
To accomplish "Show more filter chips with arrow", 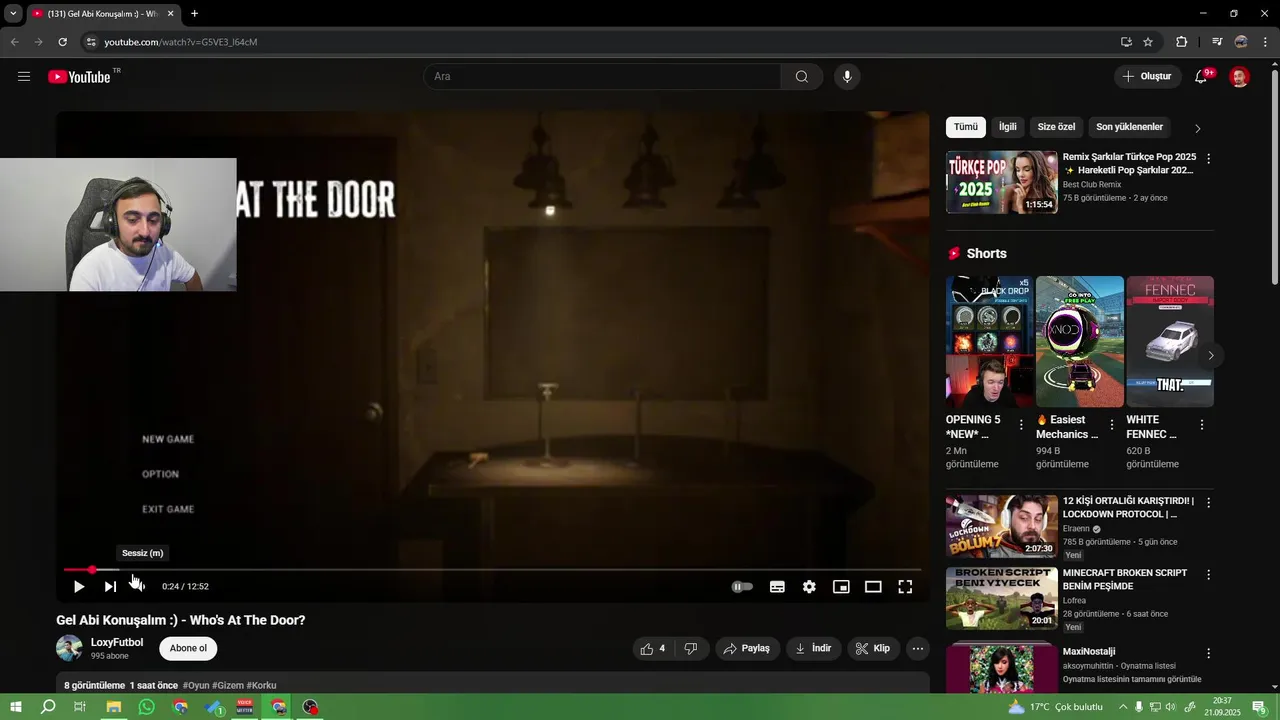I will coord(1198,128).
